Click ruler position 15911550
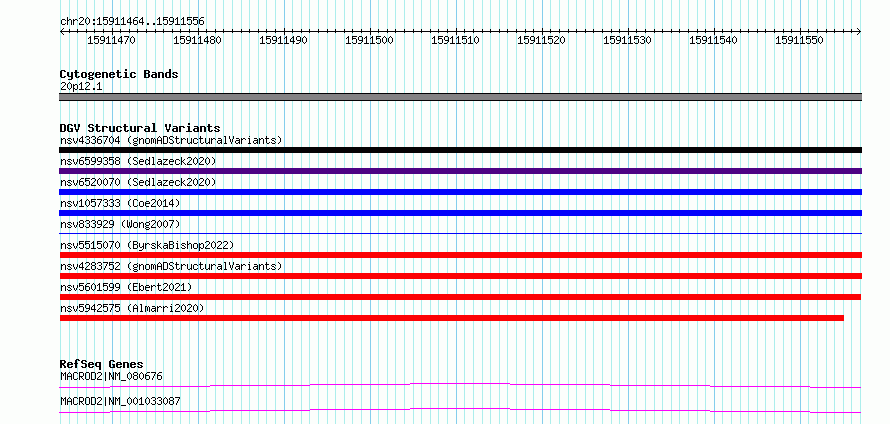This screenshot has height=424, width=890. click(799, 40)
